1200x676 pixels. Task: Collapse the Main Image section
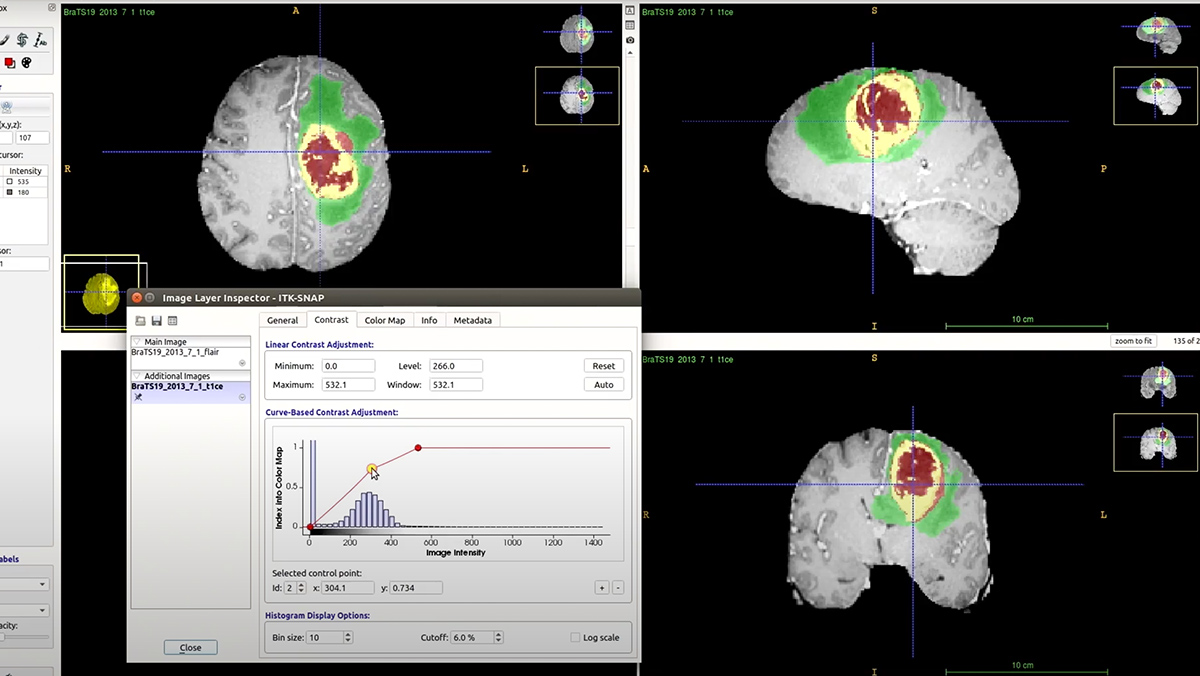click(x=137, y=342)
